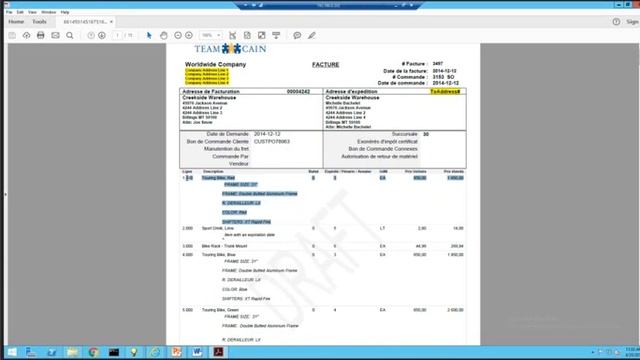This screenshot has width=640, height=360.
Task: Switch to the Tools tab
Action: point(40,22)
